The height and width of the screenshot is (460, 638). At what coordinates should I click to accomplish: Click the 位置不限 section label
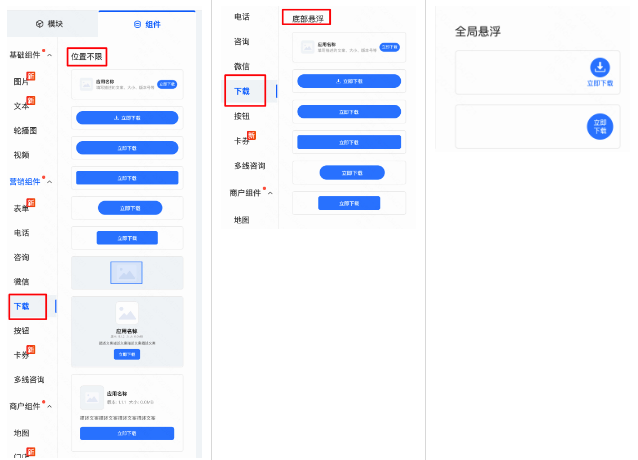pyautogui.click(x=87, y=57)
